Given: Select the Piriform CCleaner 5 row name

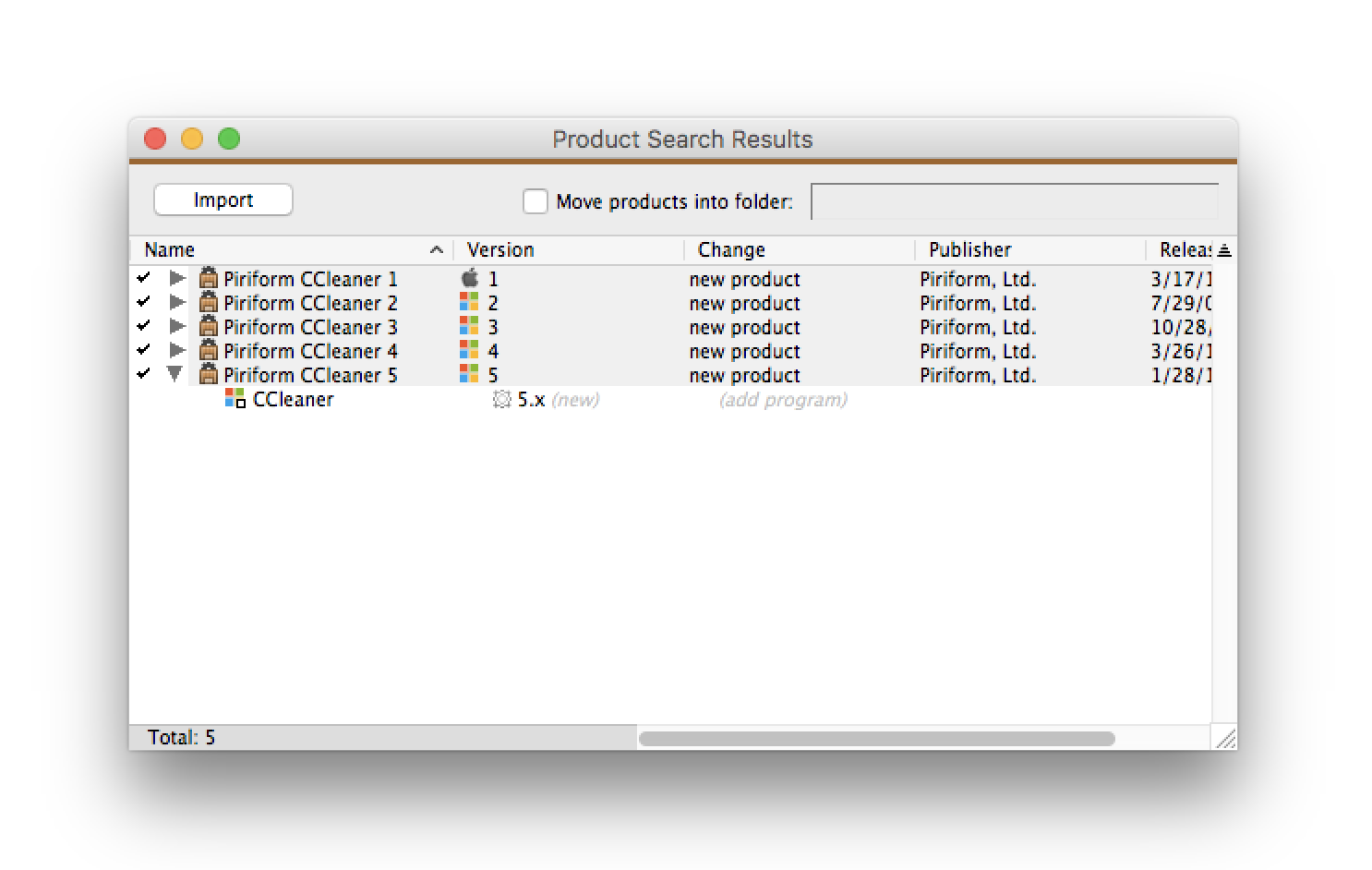Looking at the screenshot, I should point(310,375).
